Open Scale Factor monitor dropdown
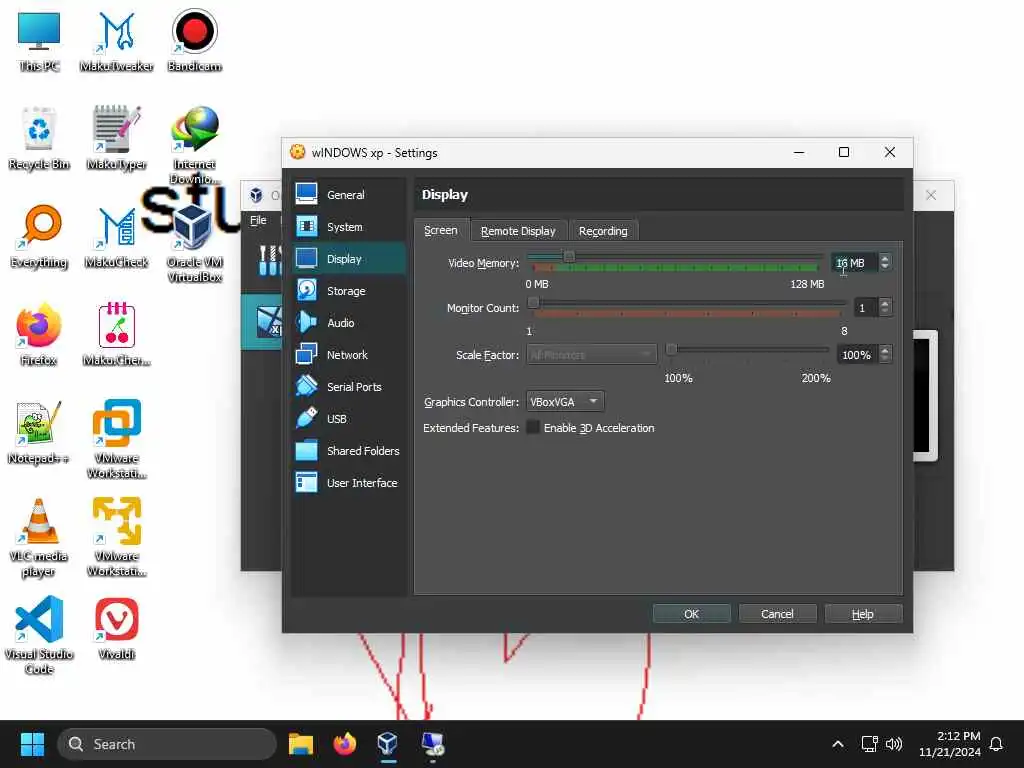The width and height of the screenshot is (1024, 768). [591, 355]
